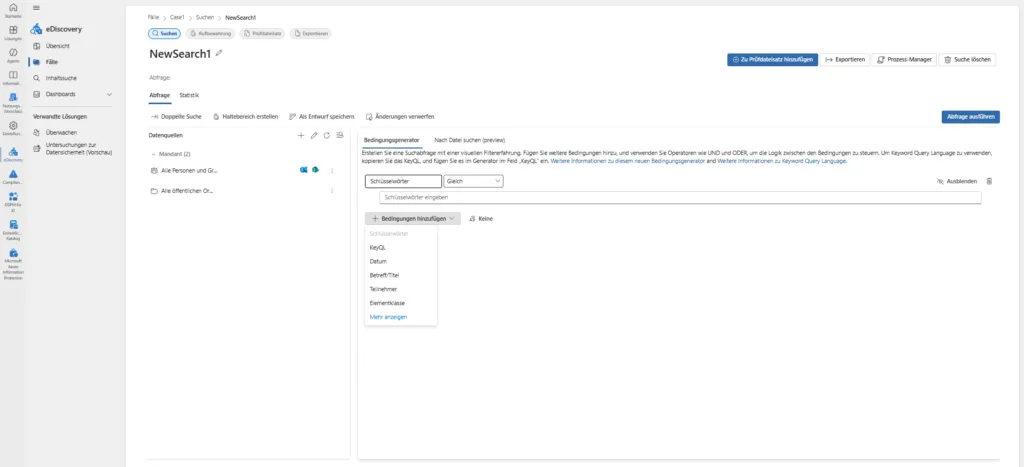
Task: Collapse the Mandant tree group
Action: 154,154
